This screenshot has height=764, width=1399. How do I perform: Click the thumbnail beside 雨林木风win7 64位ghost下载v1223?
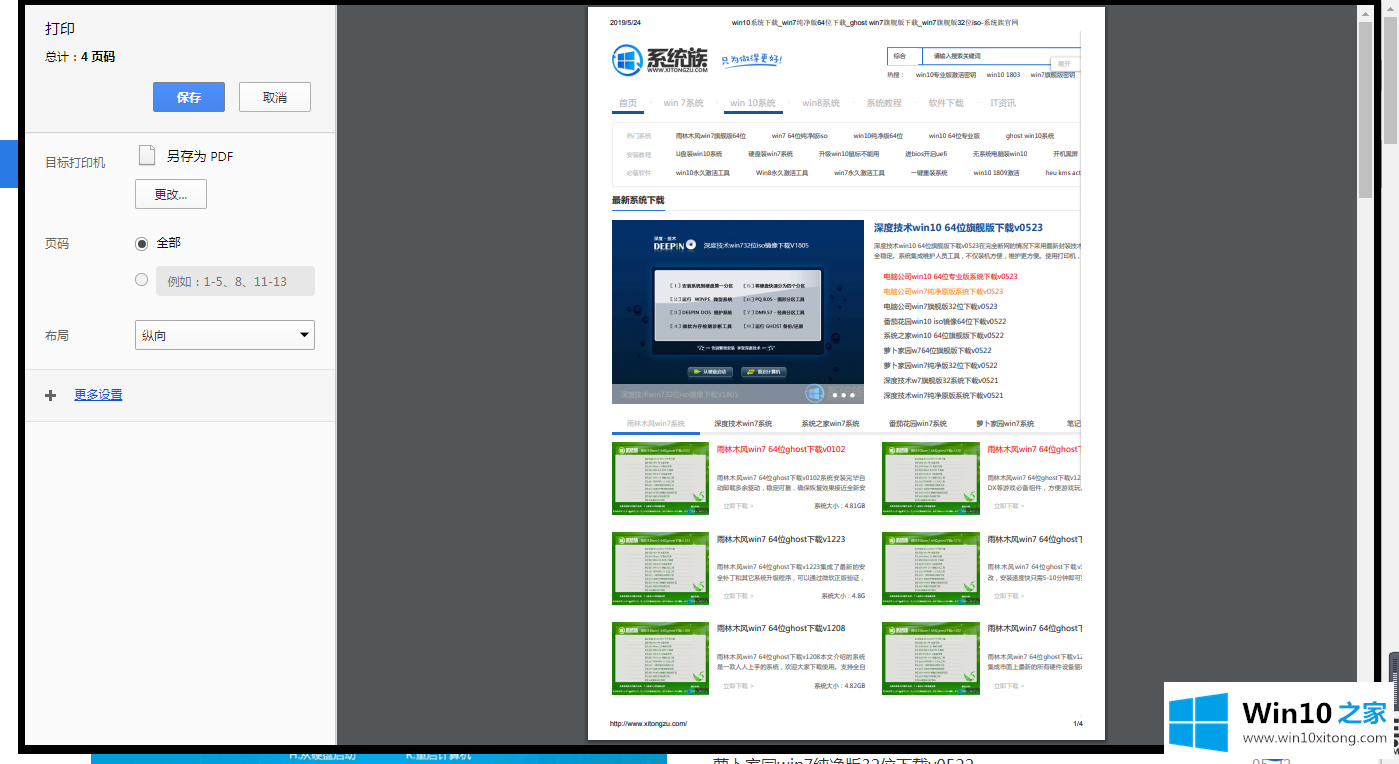point(660,568)
